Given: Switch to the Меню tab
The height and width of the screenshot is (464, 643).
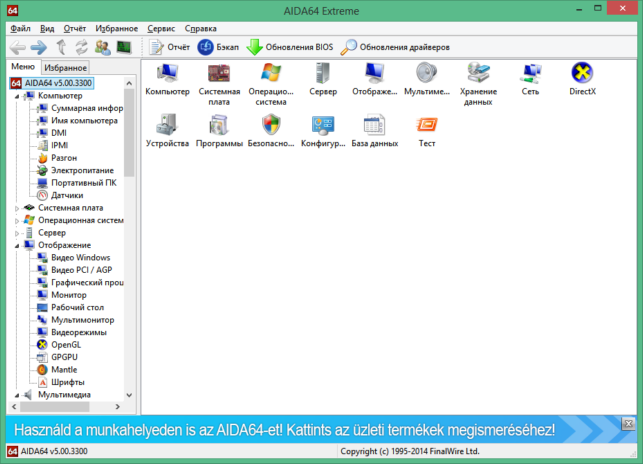Looking at the screenshot, I should [23, 67].
